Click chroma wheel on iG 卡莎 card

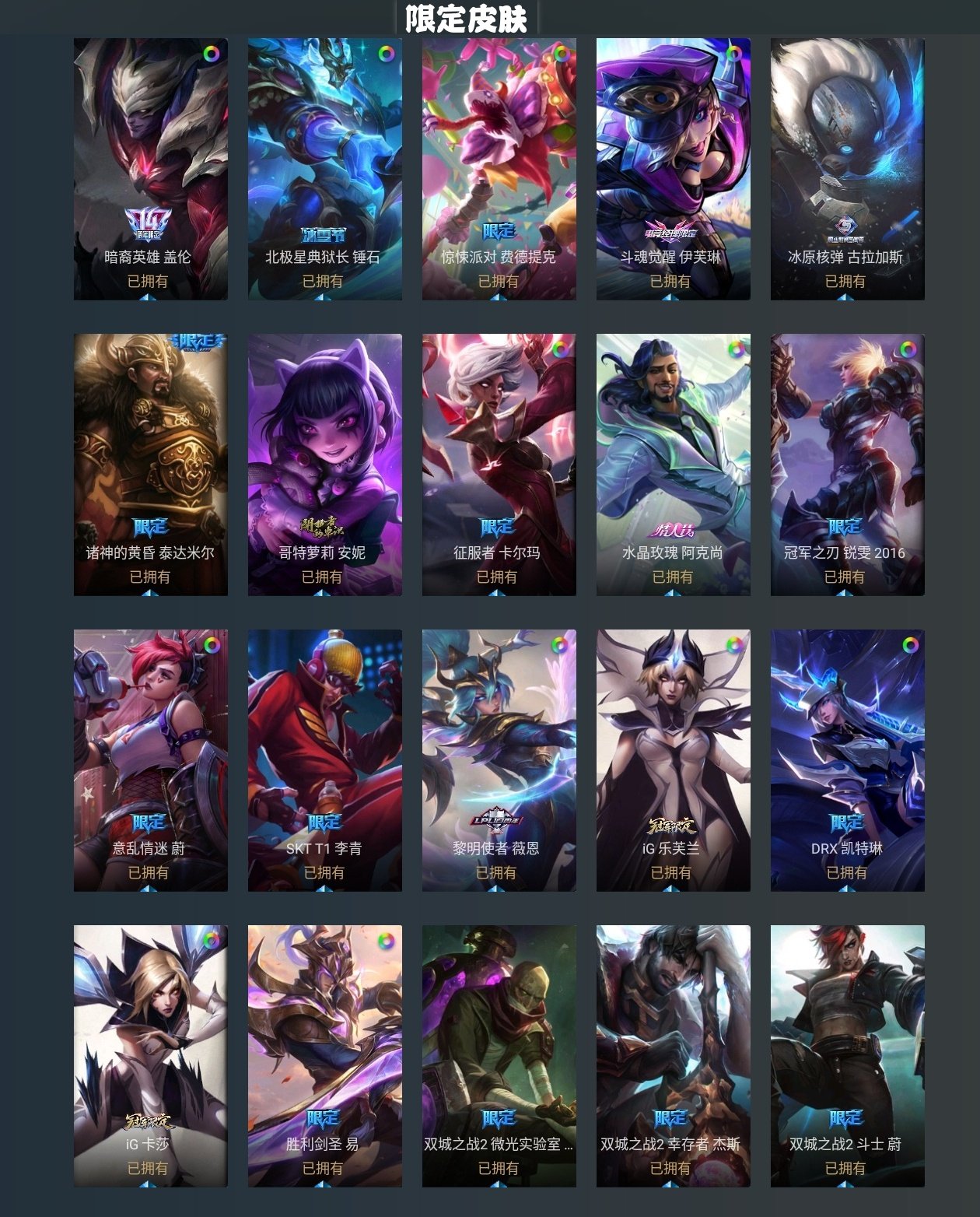(212, 940)
